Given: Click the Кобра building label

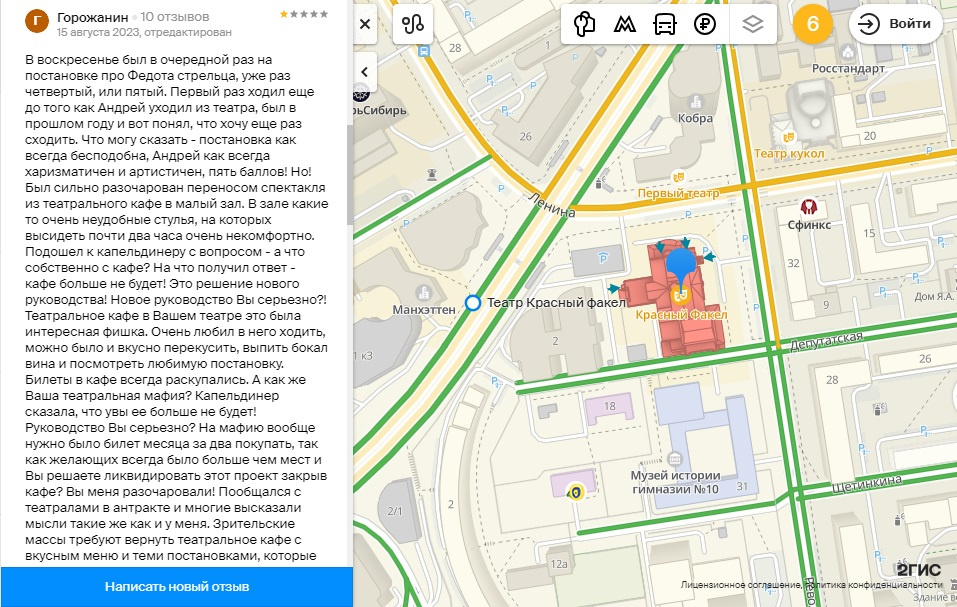Looking at the screenshot, I should pos(695,118).
